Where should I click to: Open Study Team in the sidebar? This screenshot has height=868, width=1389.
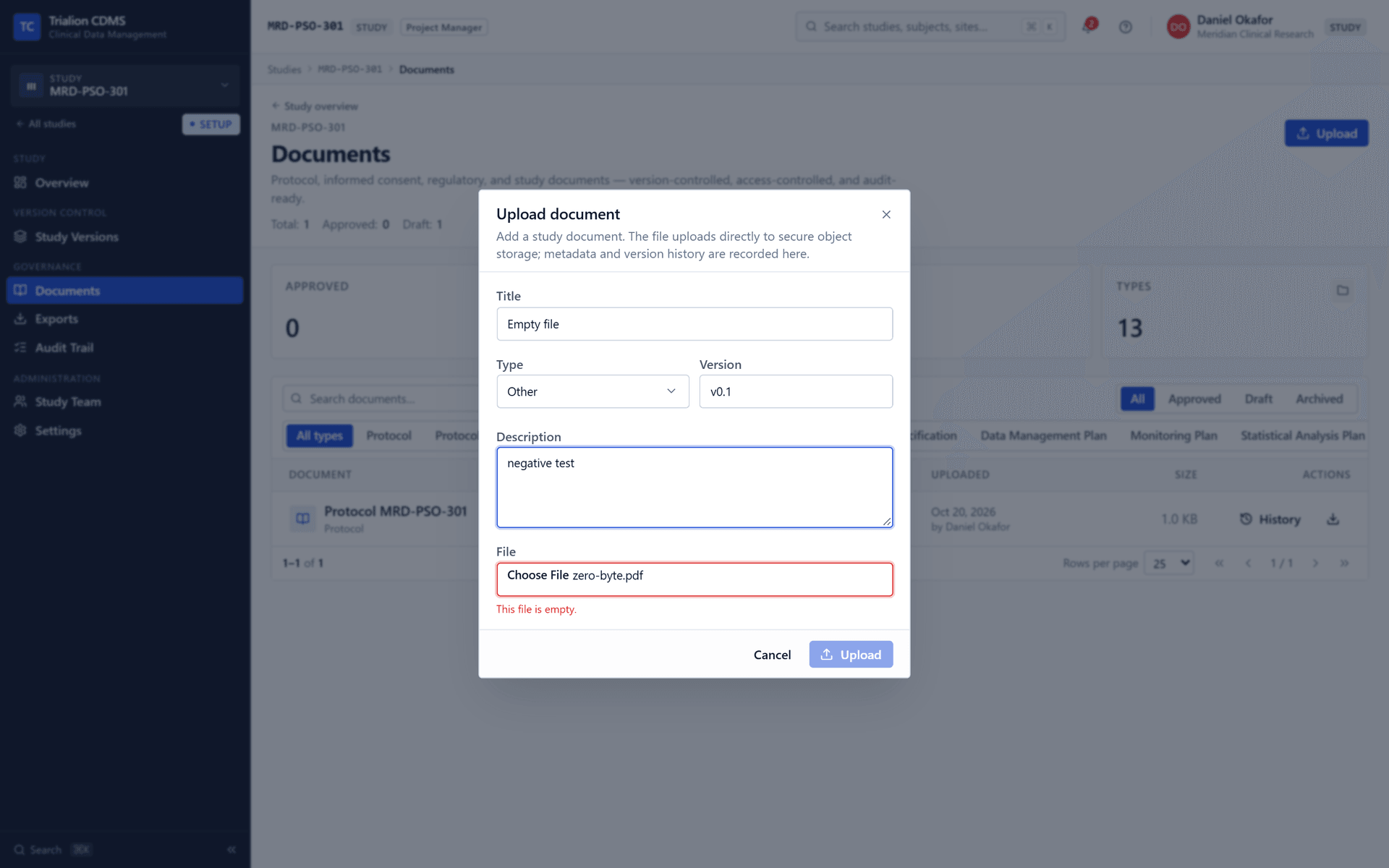(x=124, y=401)
